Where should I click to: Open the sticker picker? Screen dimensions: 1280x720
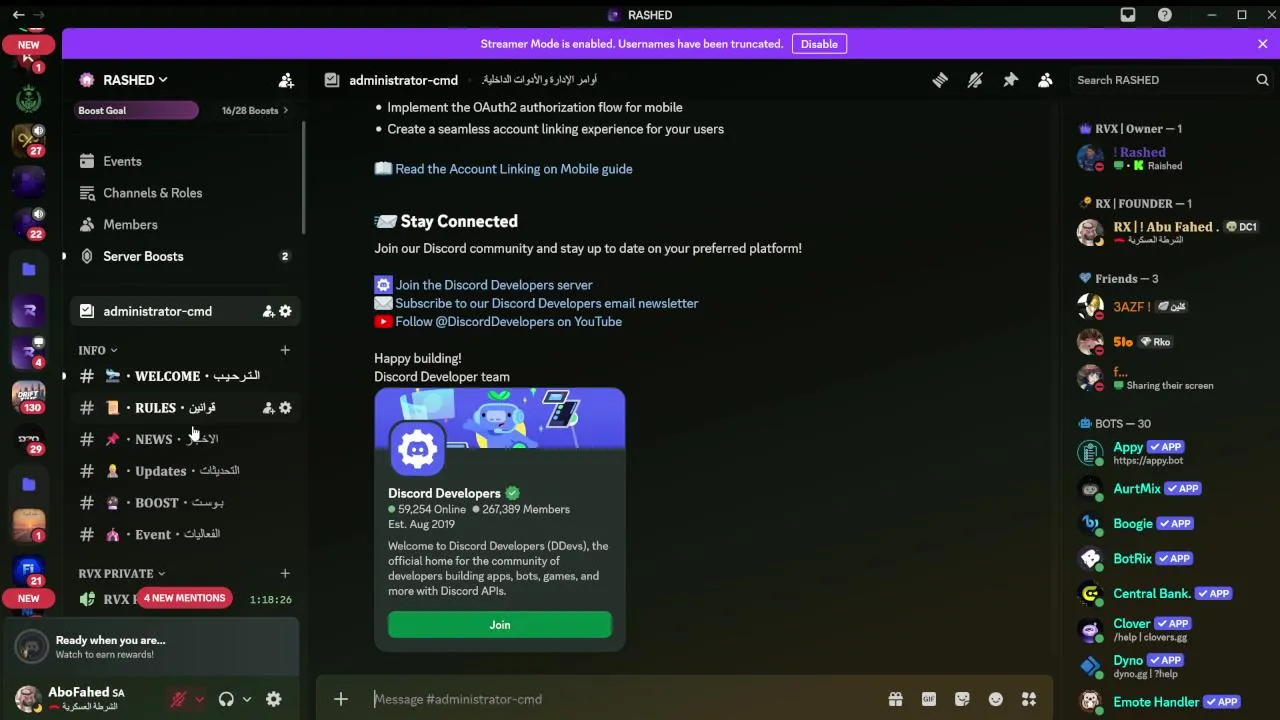pyautogui.click(x=962, y=699)
